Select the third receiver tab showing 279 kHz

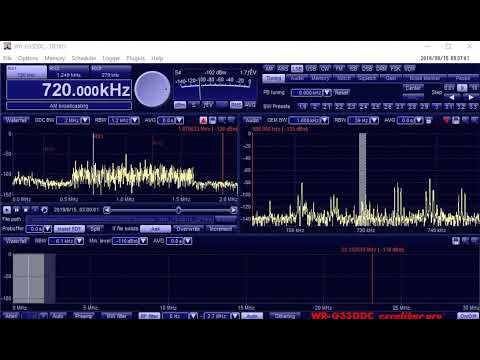[111, 72]
